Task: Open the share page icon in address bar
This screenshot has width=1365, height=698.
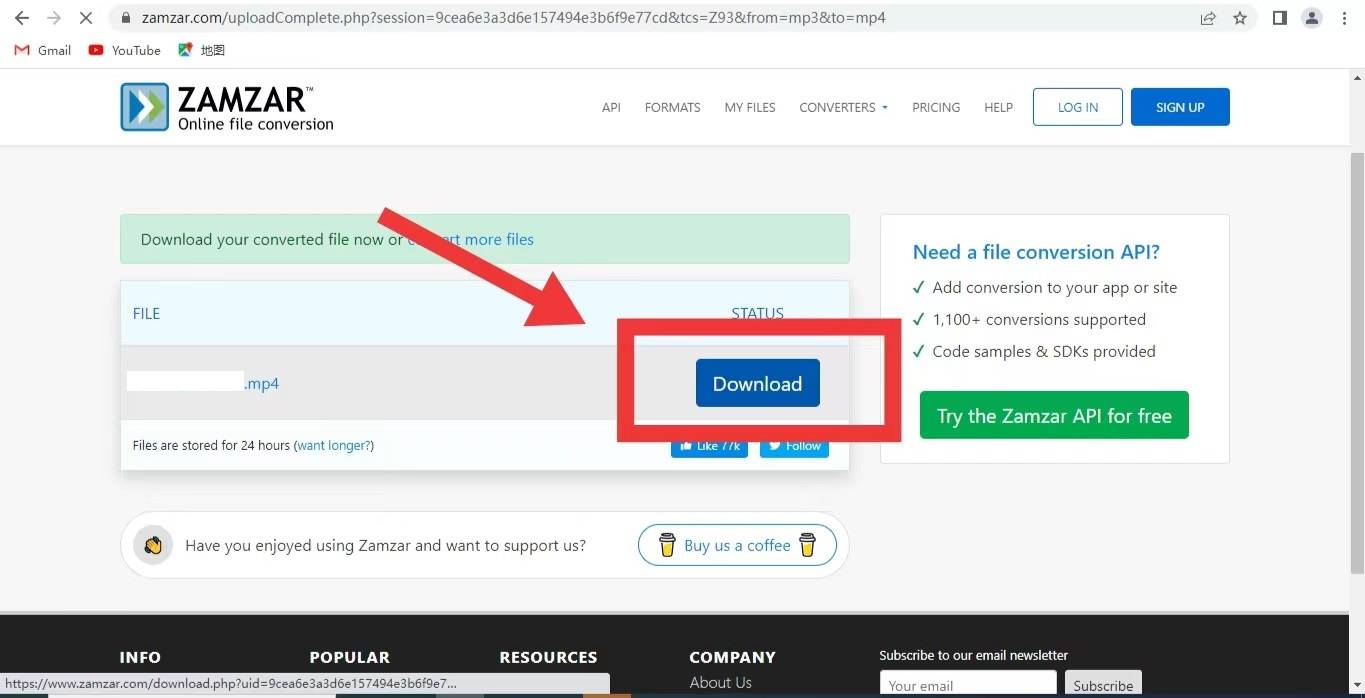Action: pos(1208,18)
